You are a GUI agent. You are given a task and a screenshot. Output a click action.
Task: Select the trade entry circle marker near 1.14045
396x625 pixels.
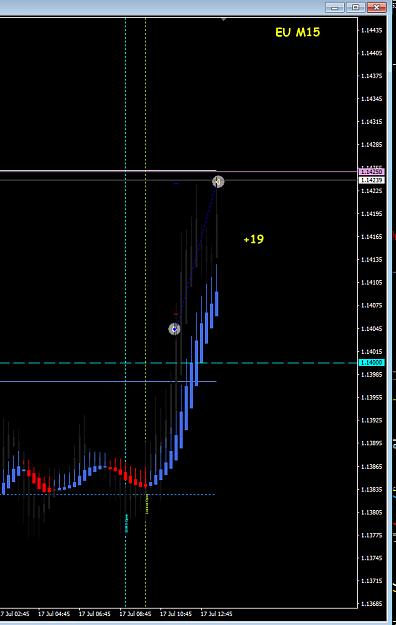[174, 329]
